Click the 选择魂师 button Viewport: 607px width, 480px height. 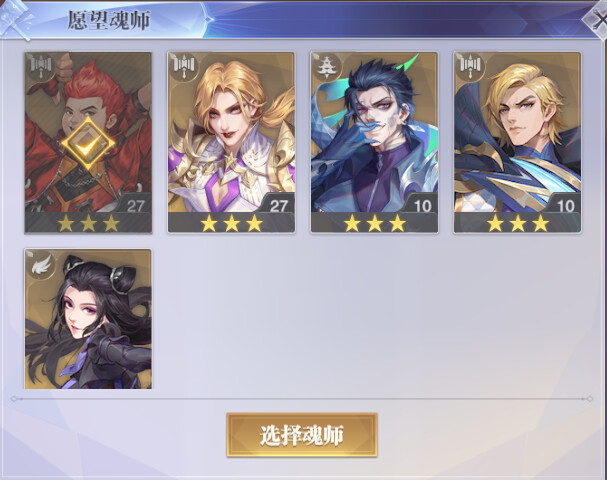click(x=302, y=435)
